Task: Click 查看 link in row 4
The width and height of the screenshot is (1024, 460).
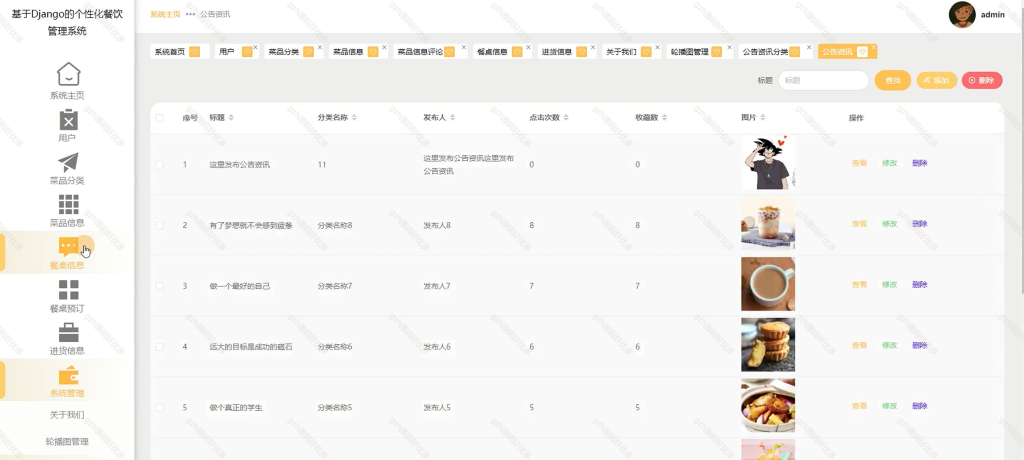Action: click(859, 346)
